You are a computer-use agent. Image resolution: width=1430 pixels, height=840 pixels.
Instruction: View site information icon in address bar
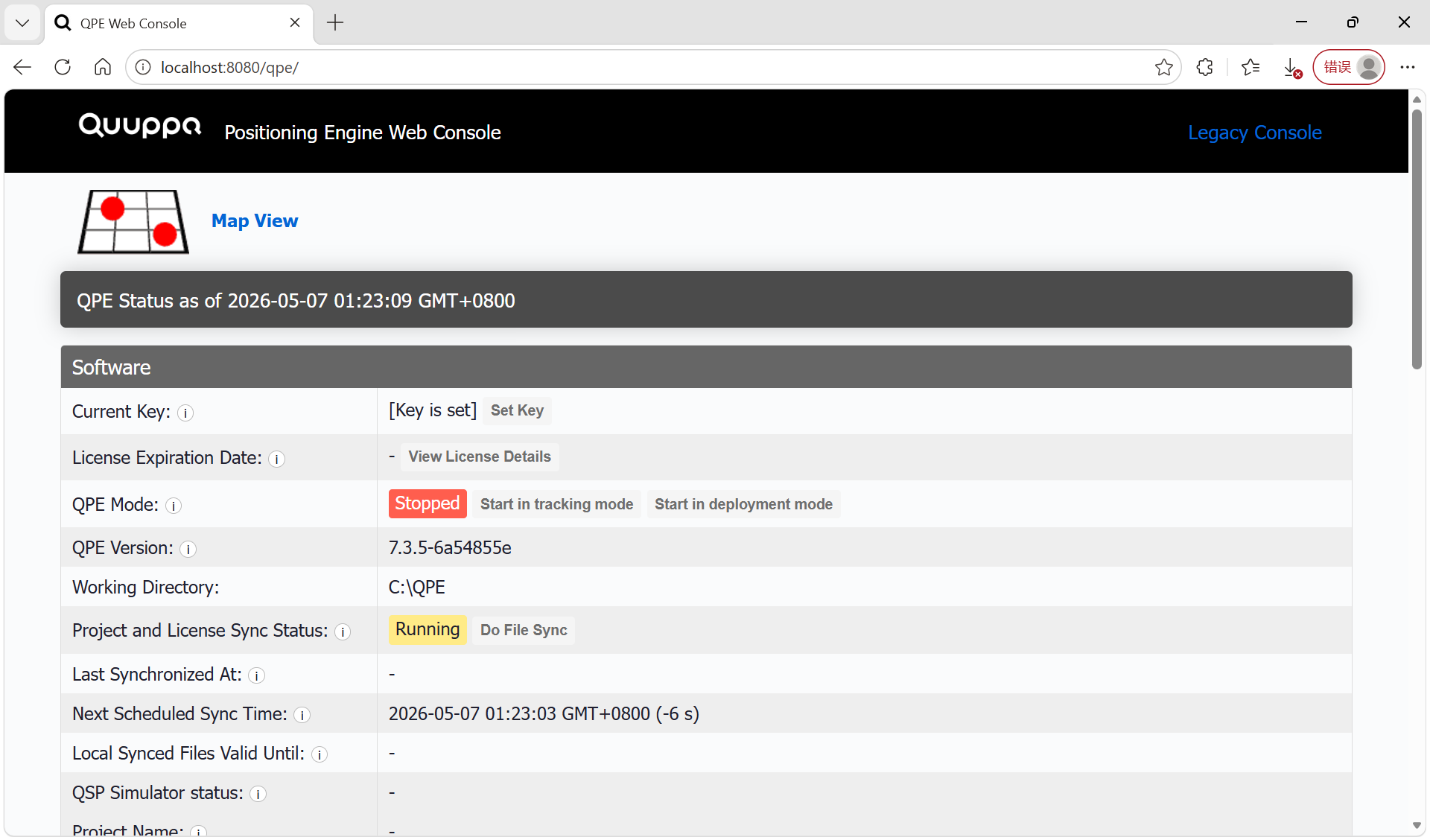point(143,67)
